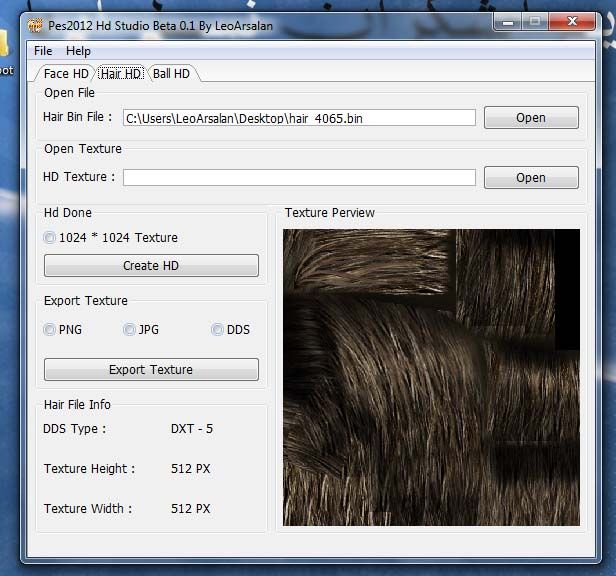Select the Hair HD tab
616x576 pixels.
122,74
